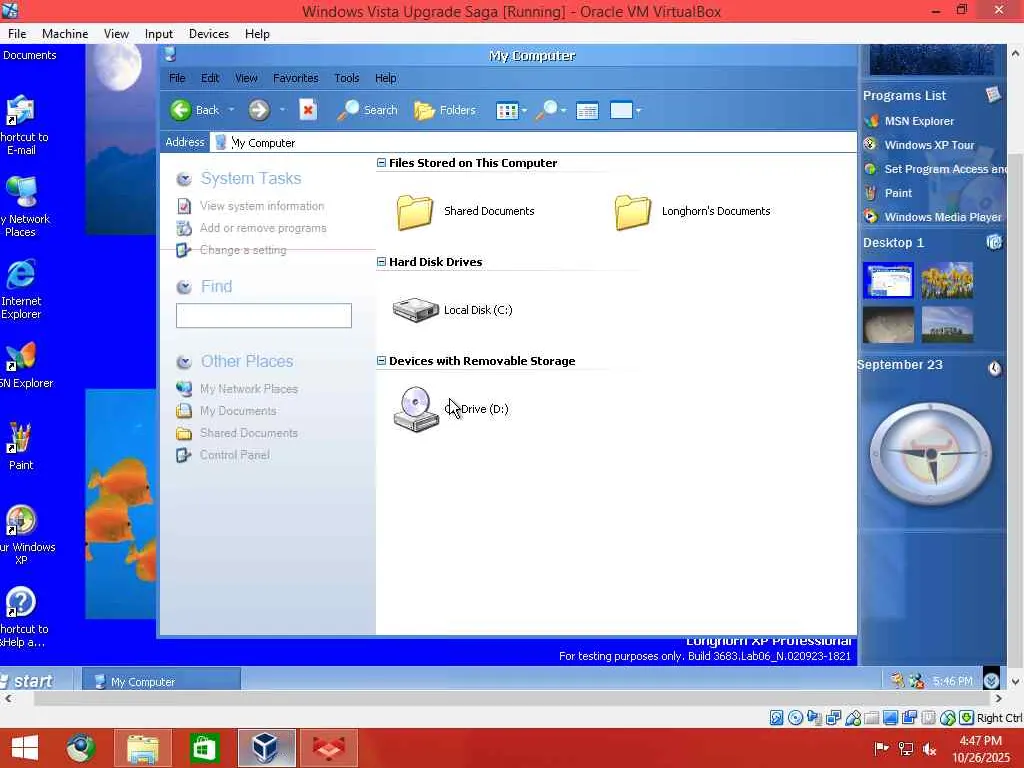Open Control Panel link in Other Places

click(x=234, y=455)
